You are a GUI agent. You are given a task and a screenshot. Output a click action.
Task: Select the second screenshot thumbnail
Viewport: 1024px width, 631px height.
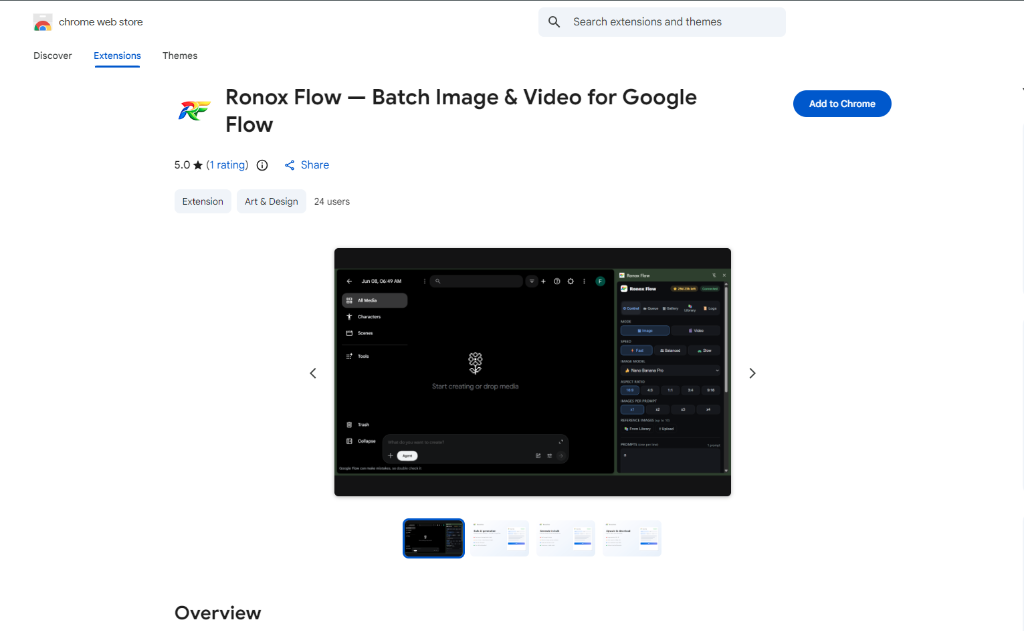pos(500,538)
